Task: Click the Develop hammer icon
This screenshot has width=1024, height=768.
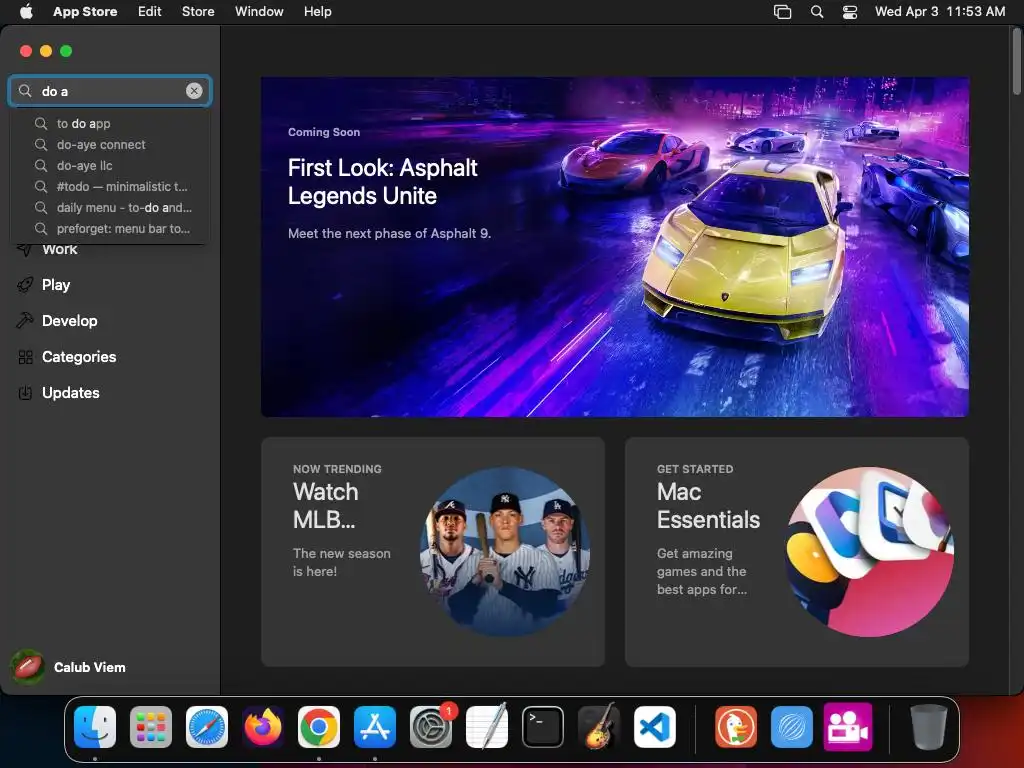Action: point(25,321)
